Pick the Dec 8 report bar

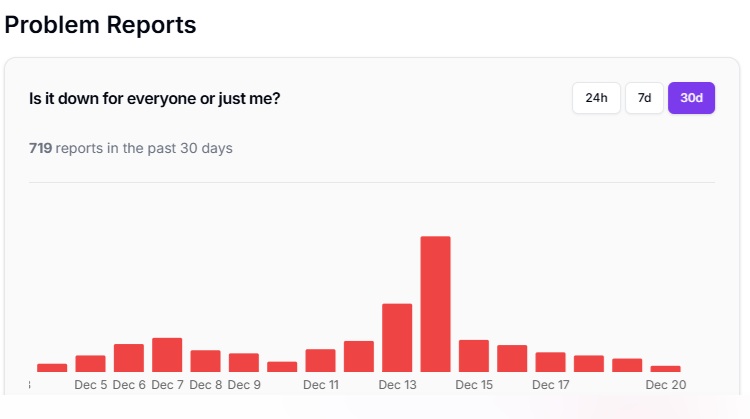tap(205, 360)
